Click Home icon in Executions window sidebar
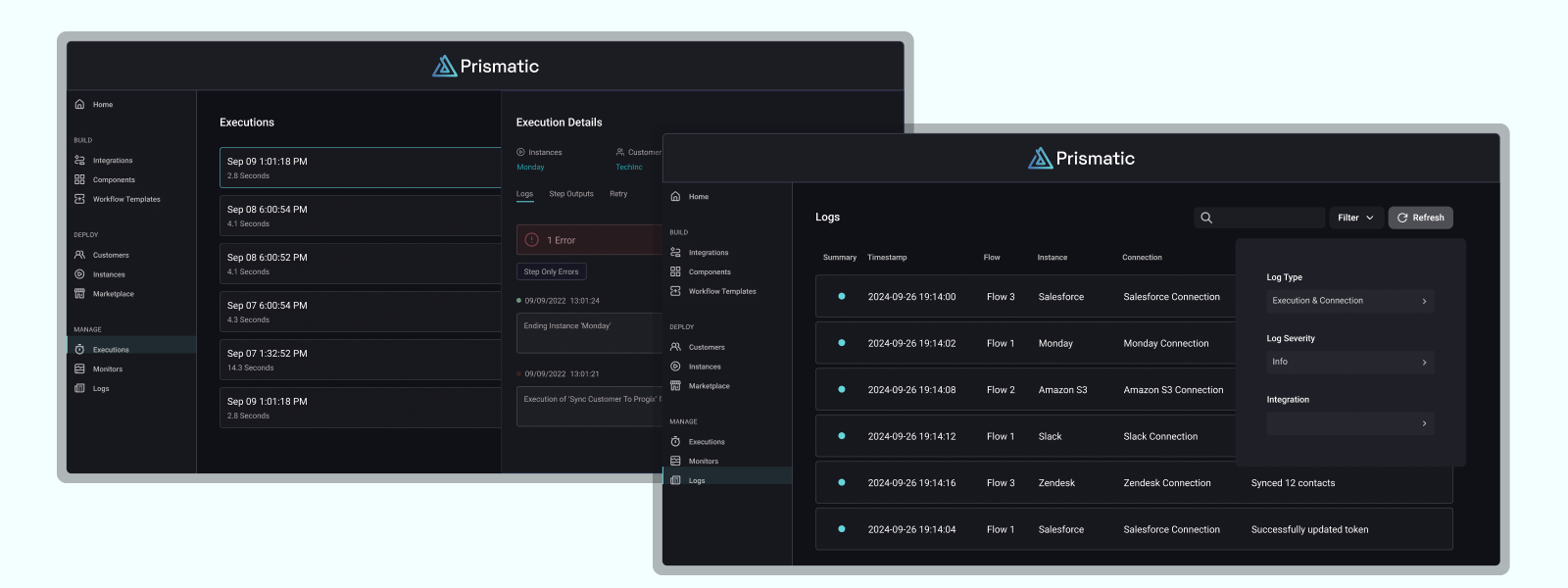The image size is (1568, 588). [x=79, y=104]
